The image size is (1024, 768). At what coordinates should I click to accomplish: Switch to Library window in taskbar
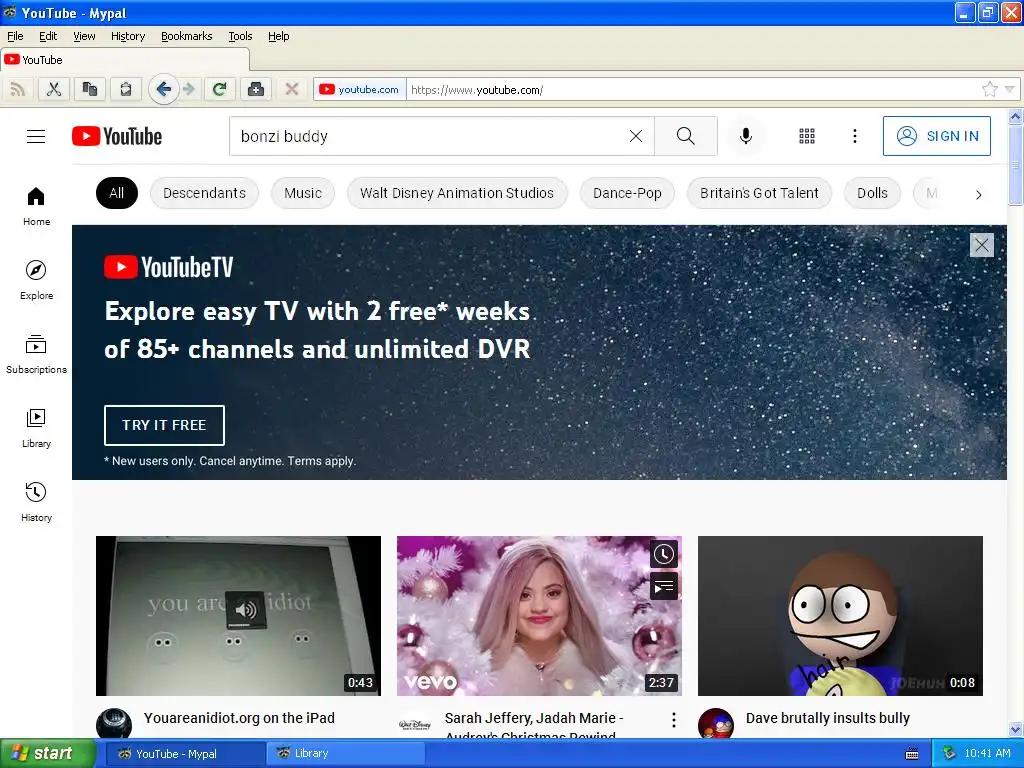coord(346,754)
